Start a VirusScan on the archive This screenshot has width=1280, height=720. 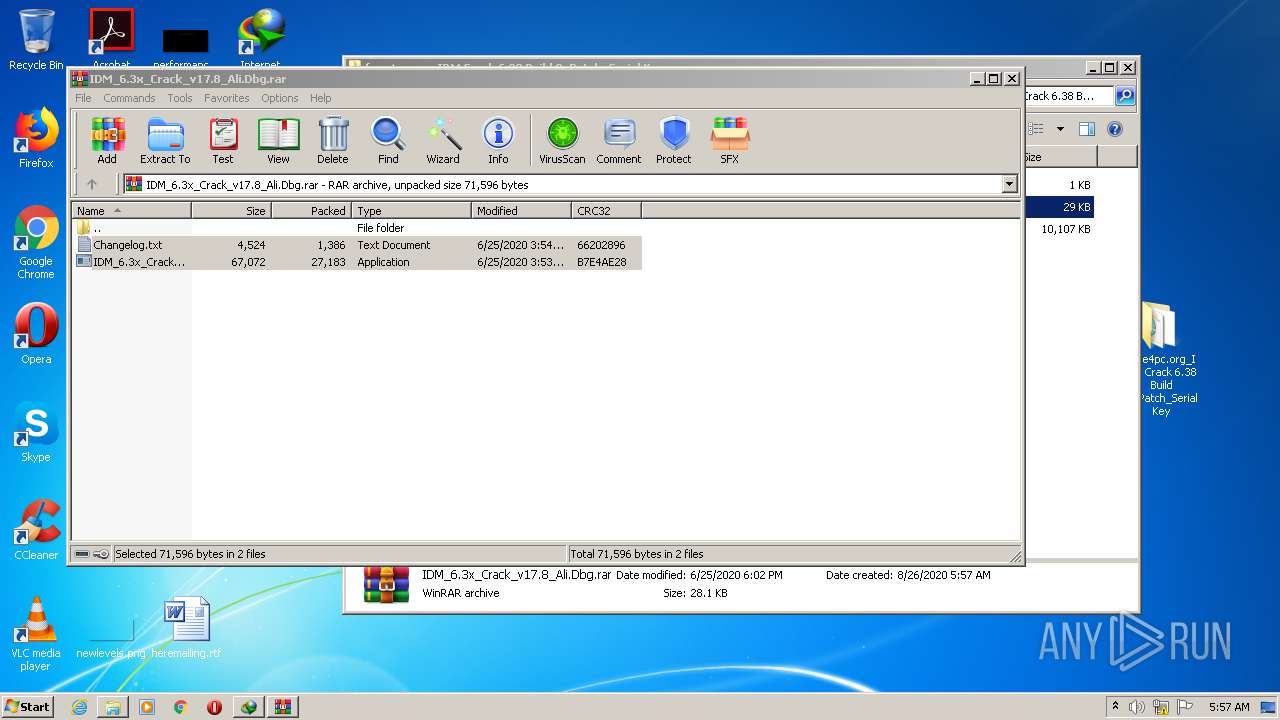tap(562, 140)
